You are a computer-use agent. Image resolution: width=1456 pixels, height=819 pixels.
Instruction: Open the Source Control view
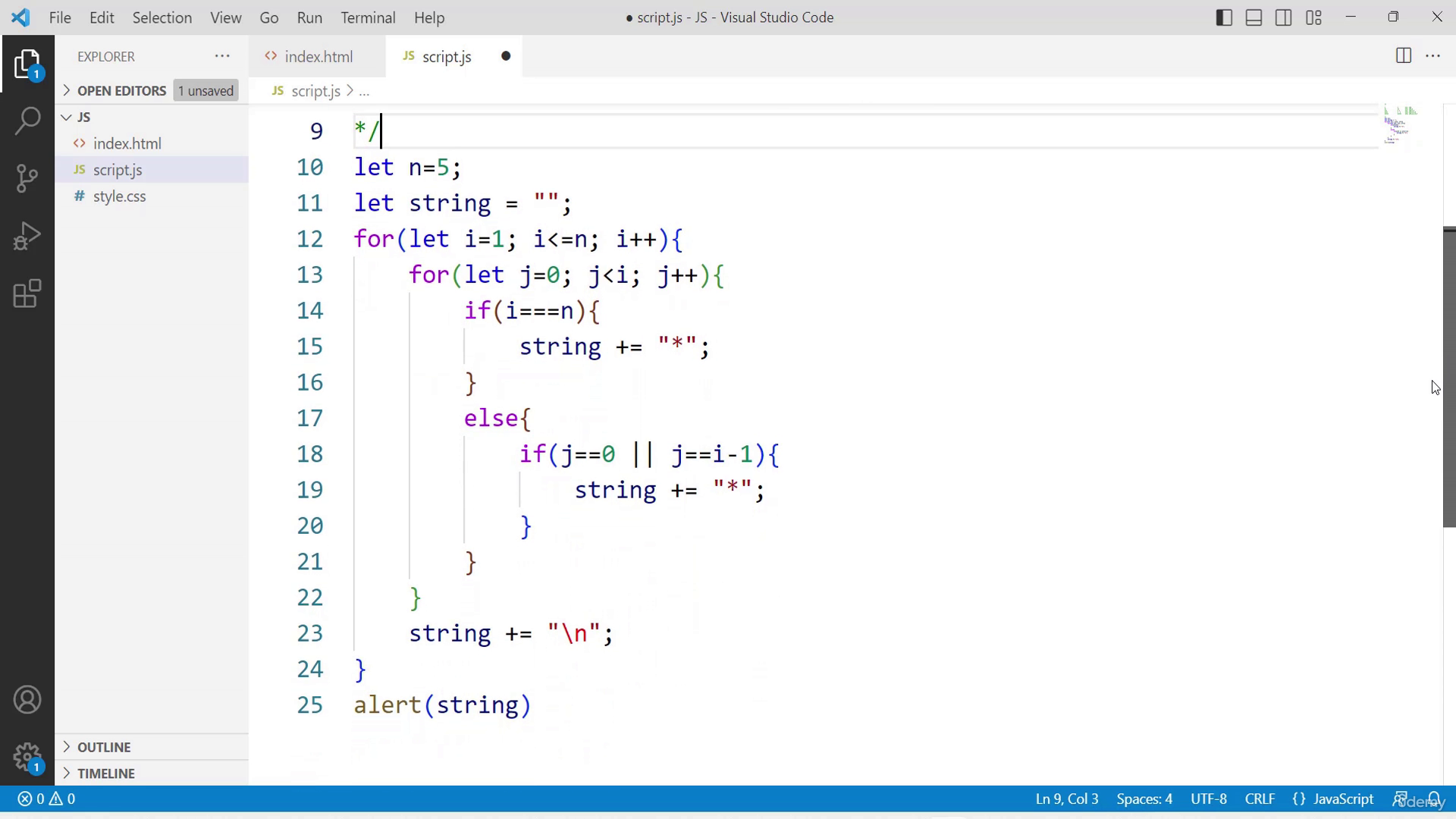[27, 178]
